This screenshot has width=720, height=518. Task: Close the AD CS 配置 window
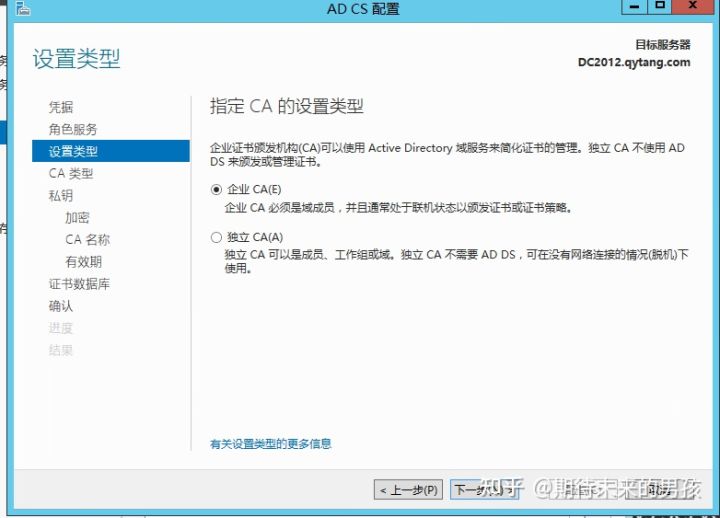point(693,6)
